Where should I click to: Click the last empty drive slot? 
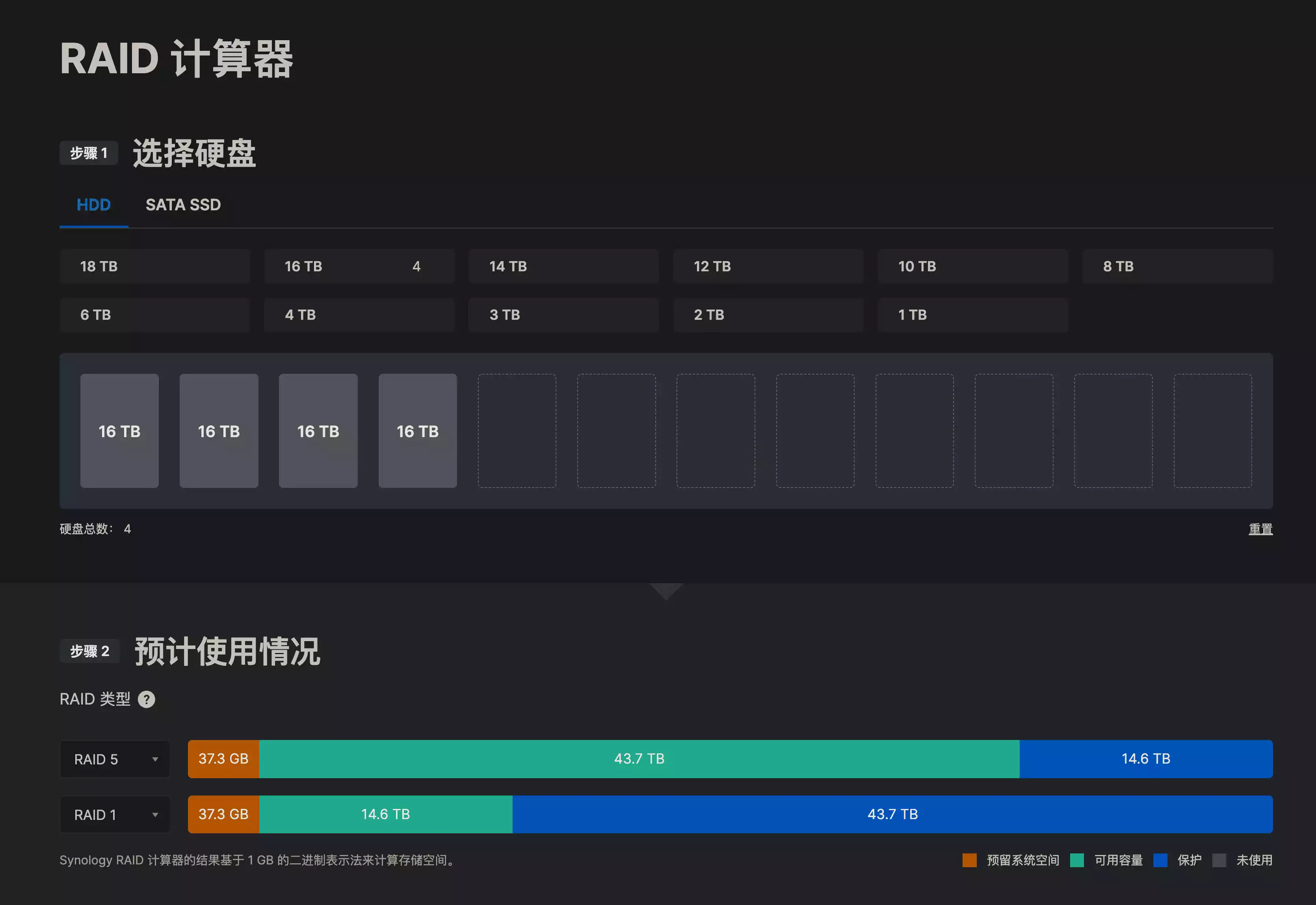pos(1212,431)
